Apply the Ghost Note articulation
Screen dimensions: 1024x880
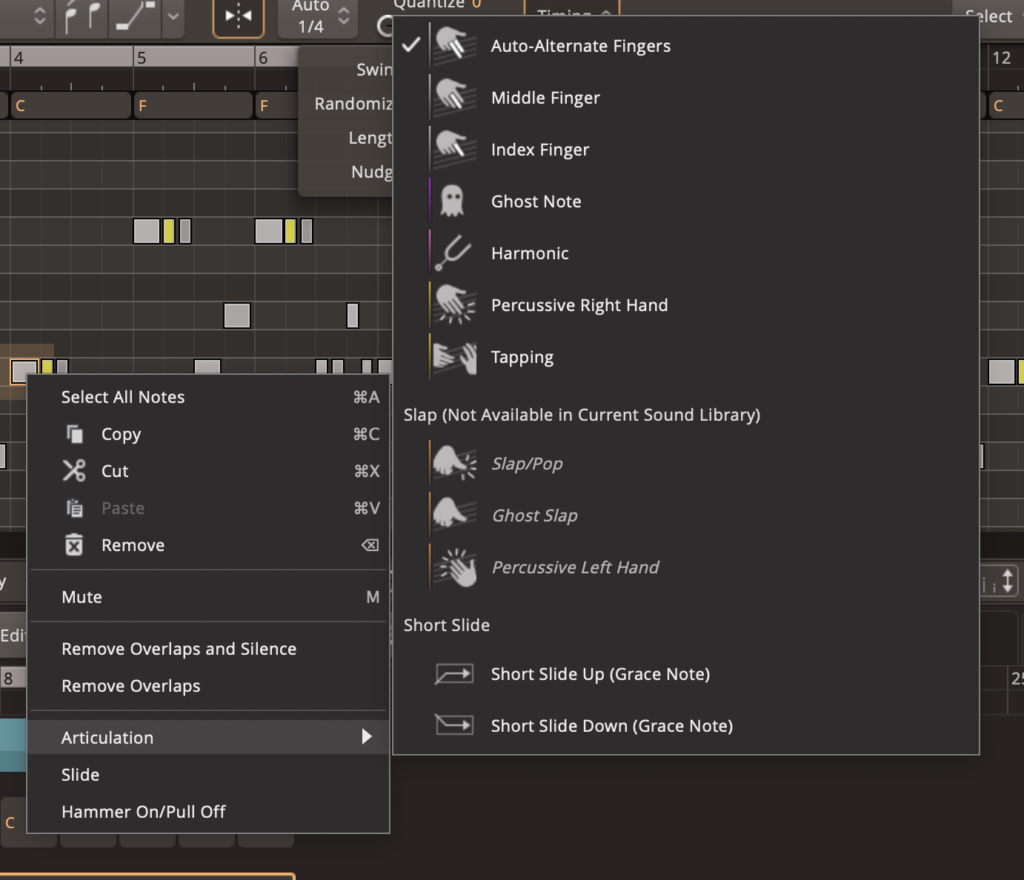click(686, 201)
